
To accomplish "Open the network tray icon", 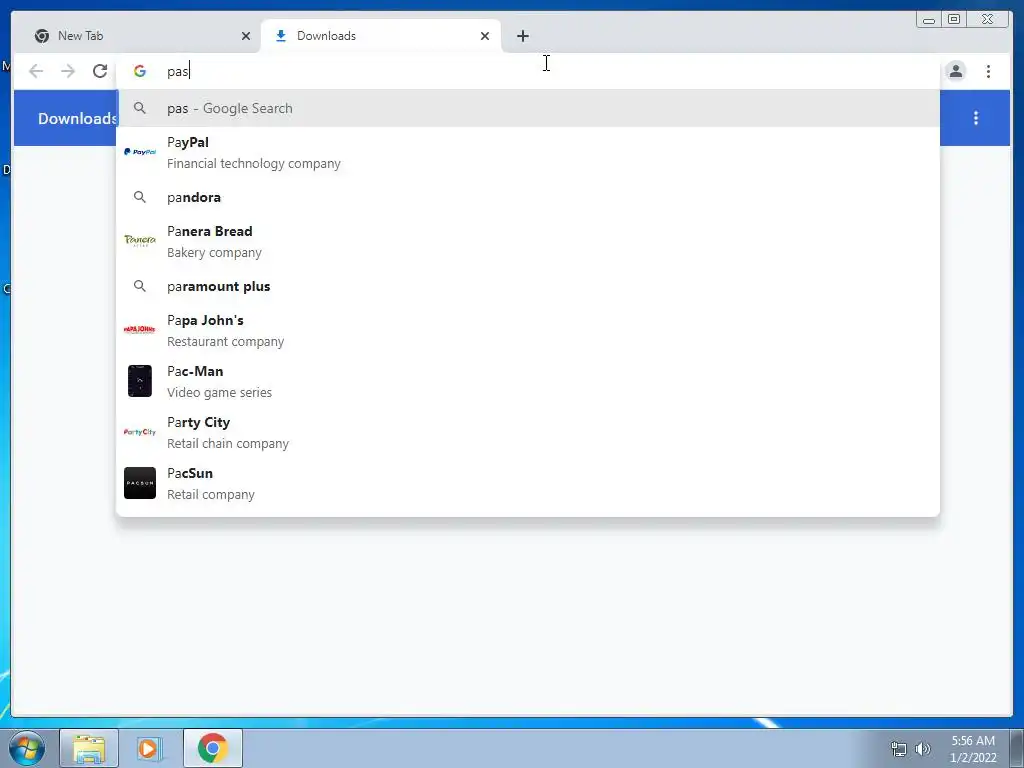I will click(899, 749).
